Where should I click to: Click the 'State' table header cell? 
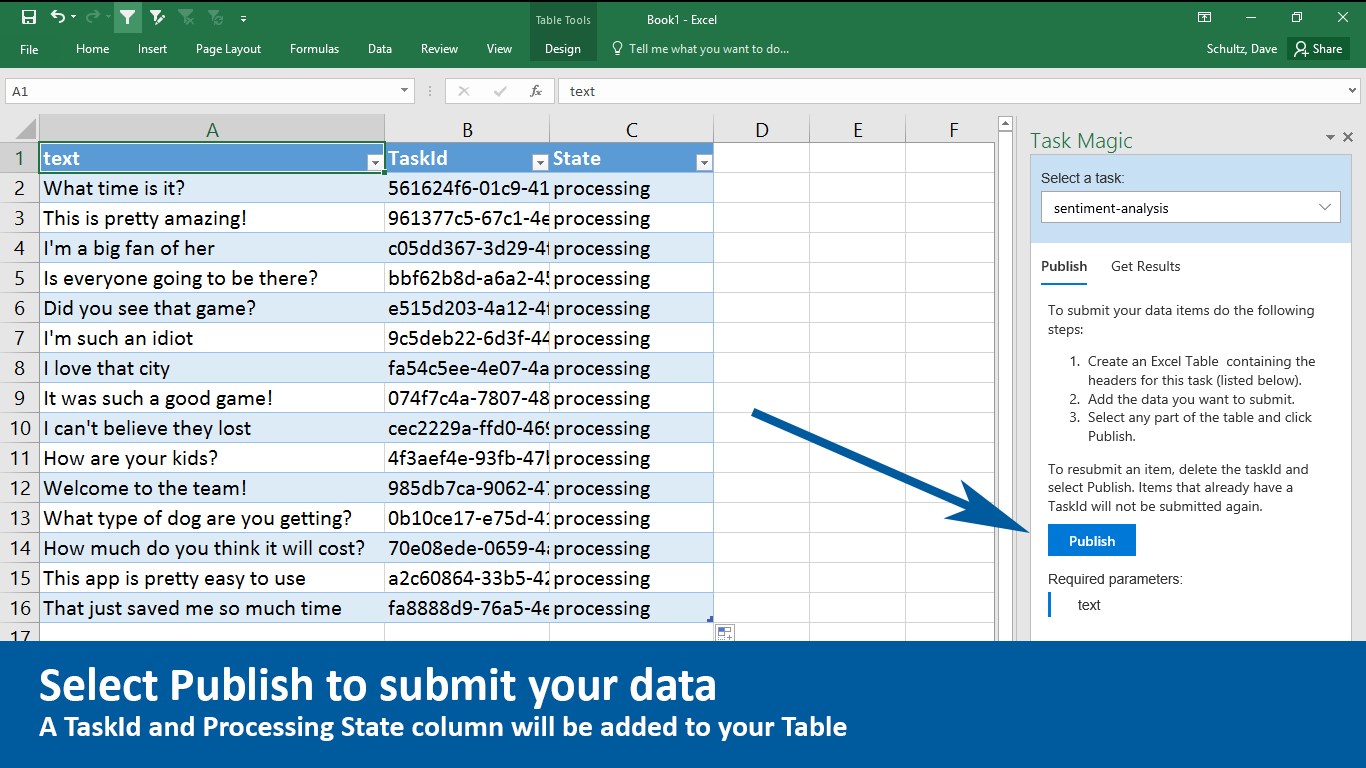click(631, 158)
